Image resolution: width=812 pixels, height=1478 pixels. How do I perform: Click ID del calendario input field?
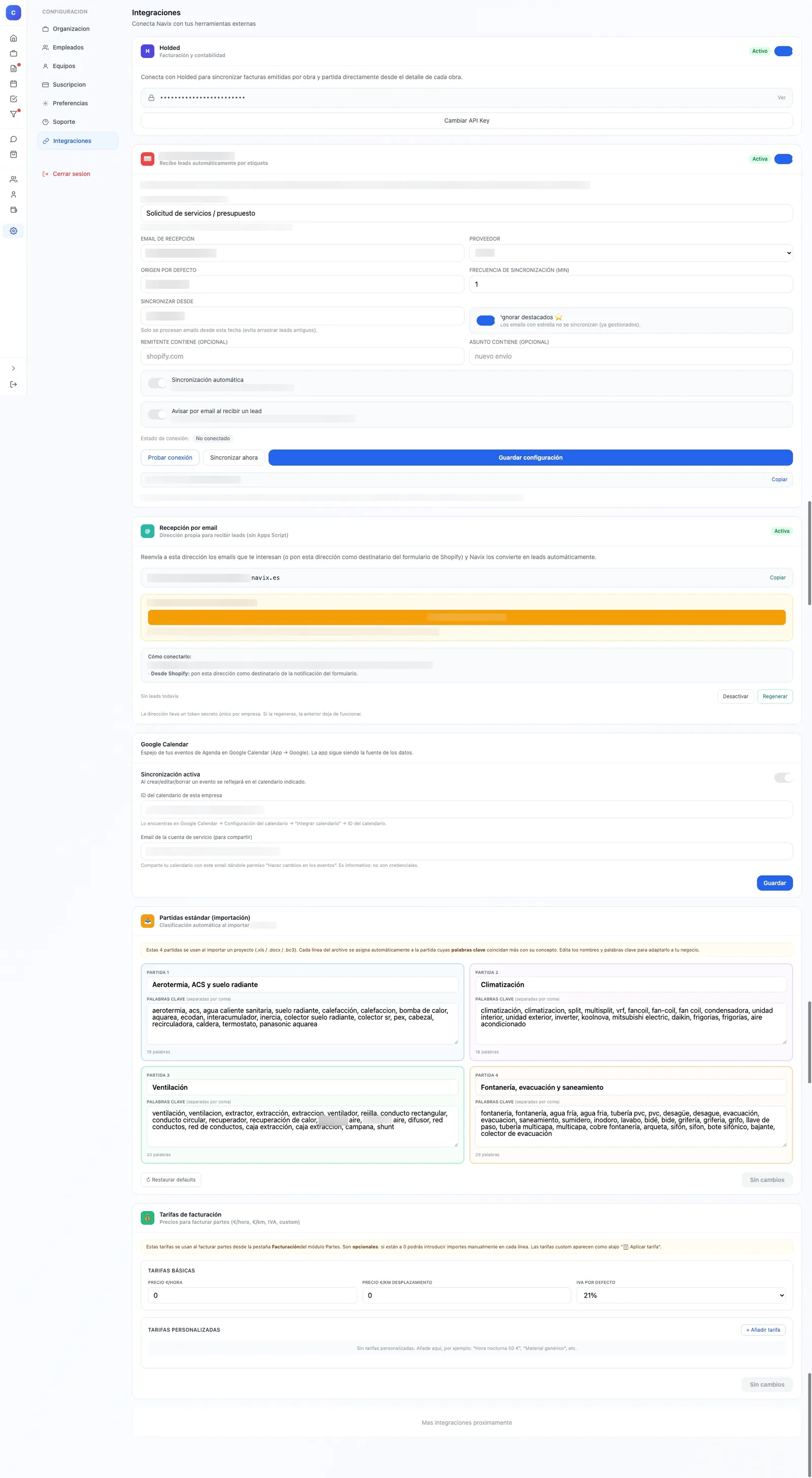point(466,810)
